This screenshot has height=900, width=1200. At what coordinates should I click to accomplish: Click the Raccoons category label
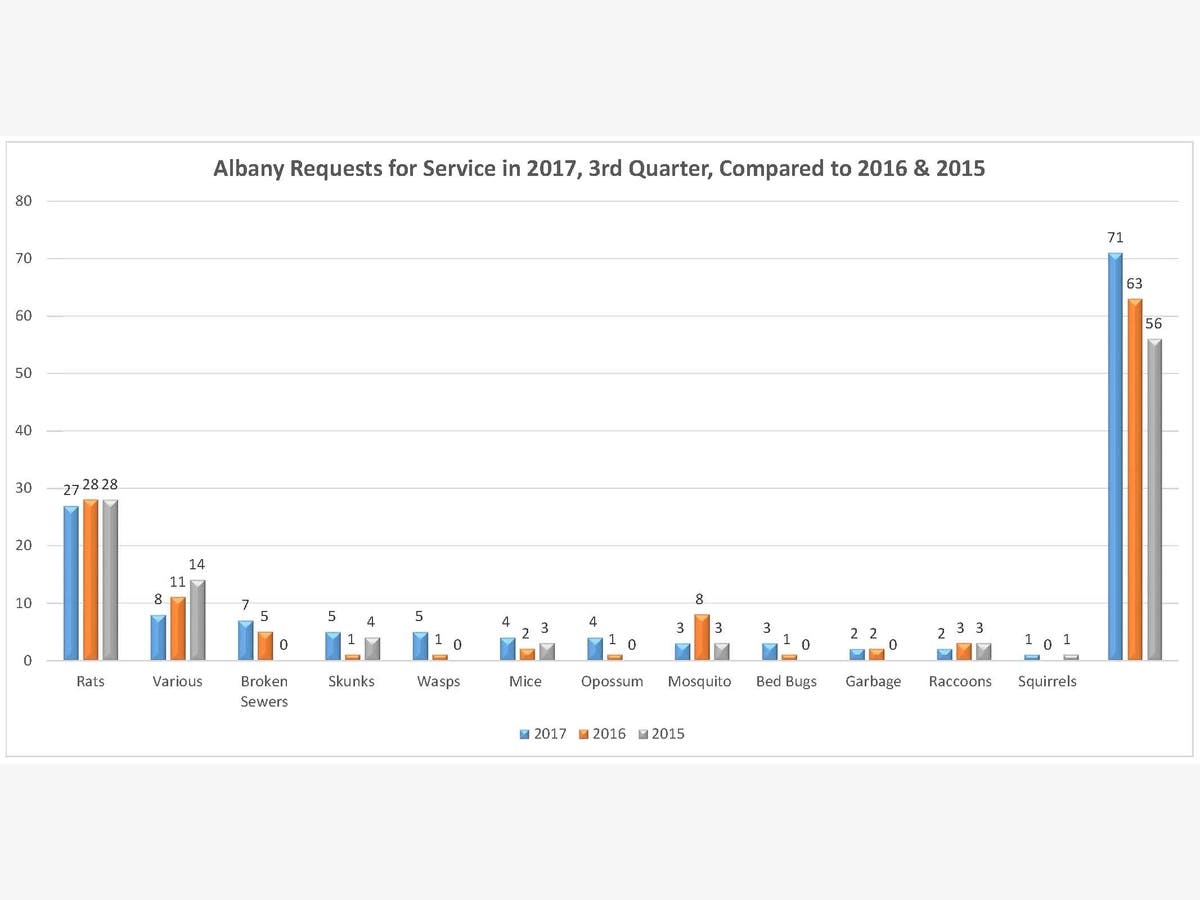[961, 682]
